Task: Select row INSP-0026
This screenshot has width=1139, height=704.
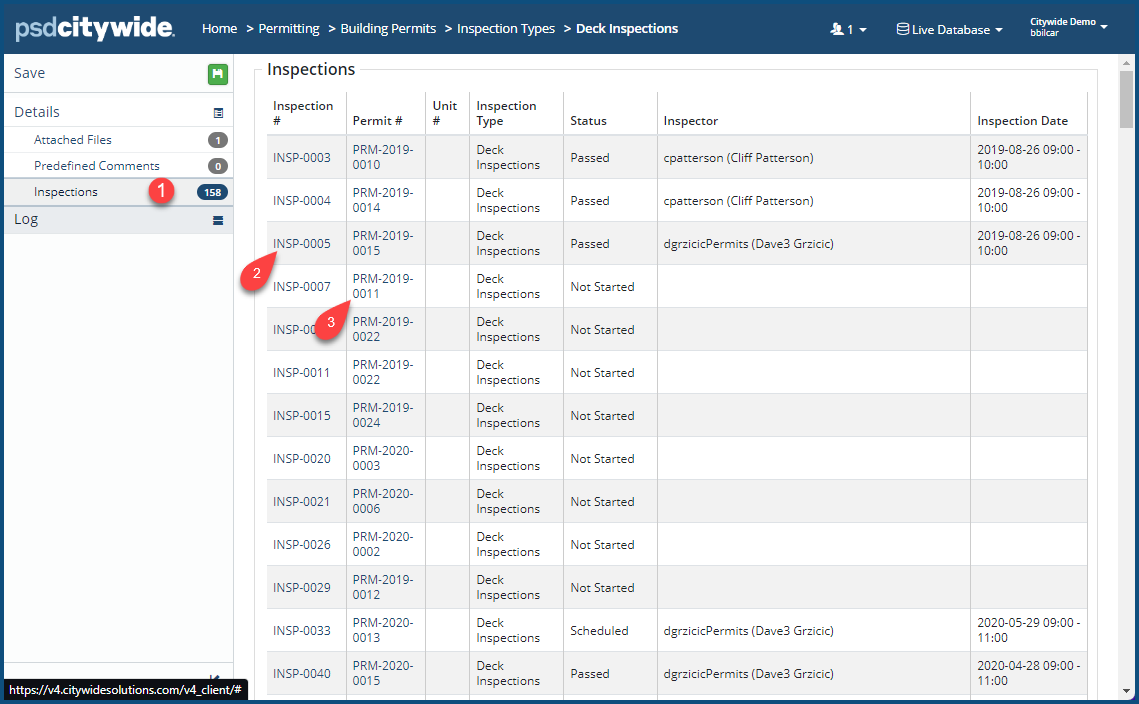Action: pyautogui.click(x=677, y=544)
